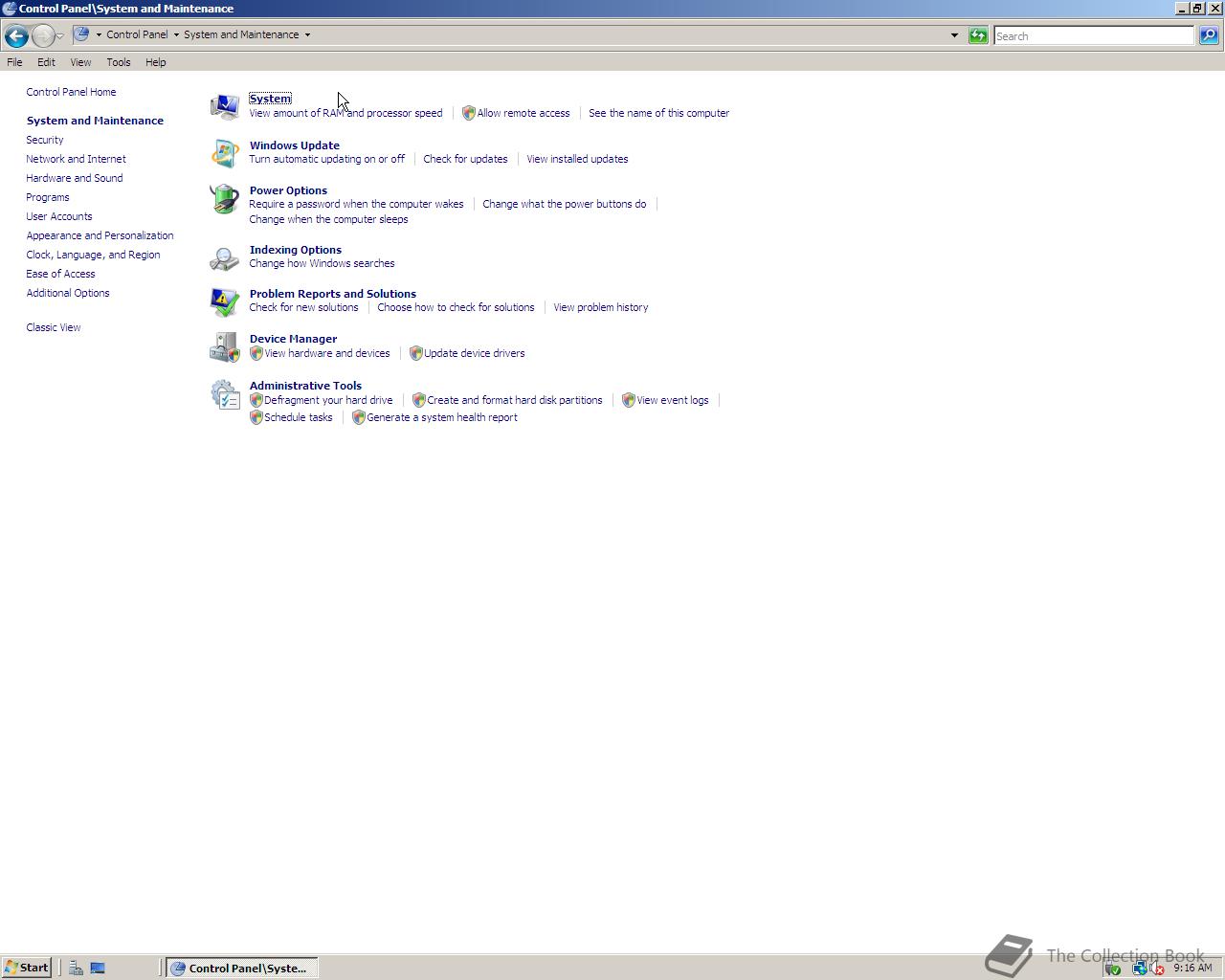The width and height of the screenshot is (1225, 980).
Task: Click the Control Panel taskbar button
Action: [x=242, y=968]
